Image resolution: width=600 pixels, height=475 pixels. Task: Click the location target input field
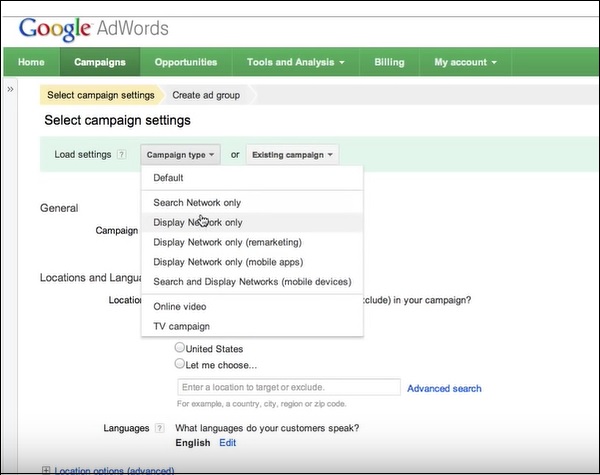(288, 387)
